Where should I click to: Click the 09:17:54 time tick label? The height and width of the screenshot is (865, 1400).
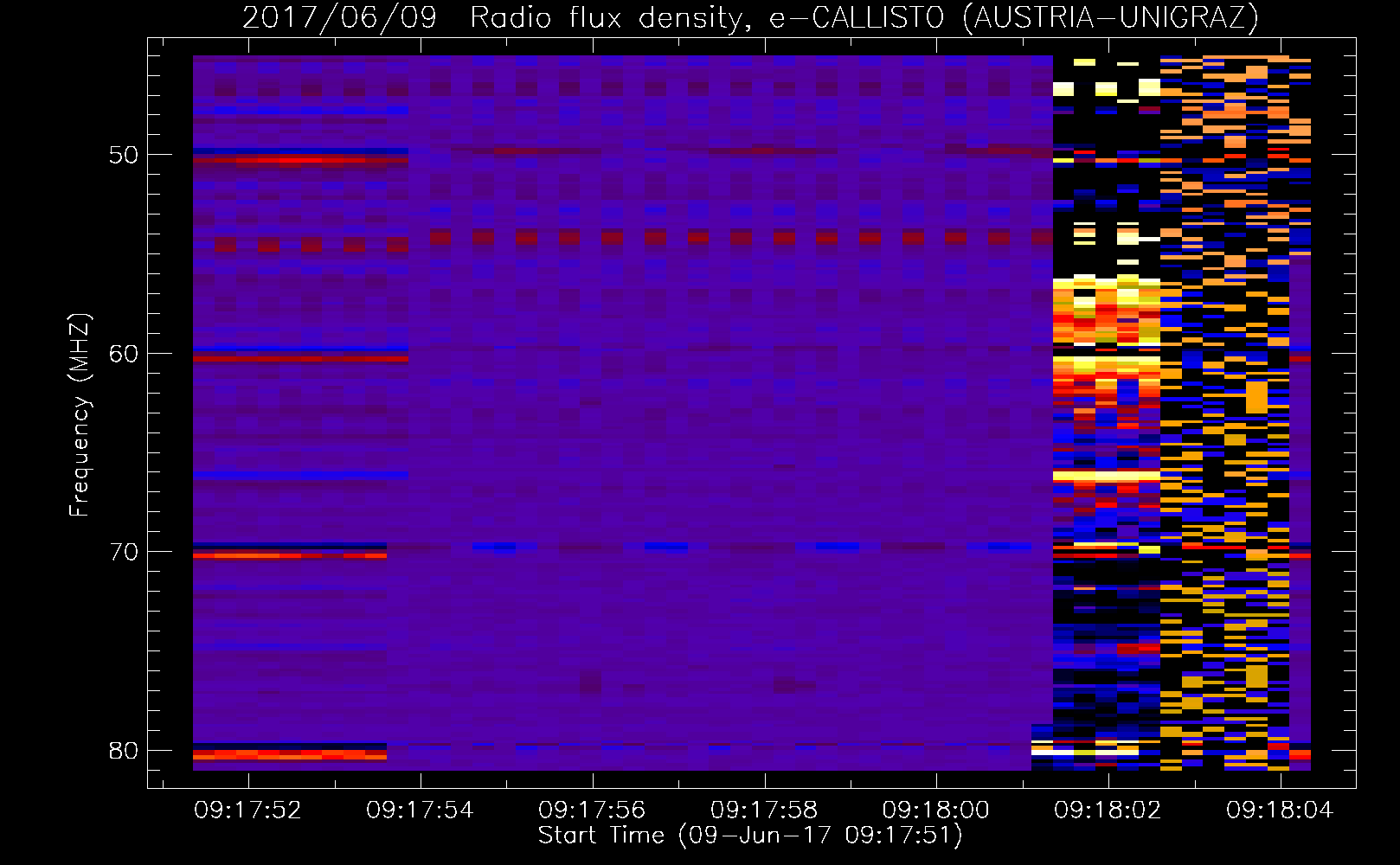click(x=420, y=811)
